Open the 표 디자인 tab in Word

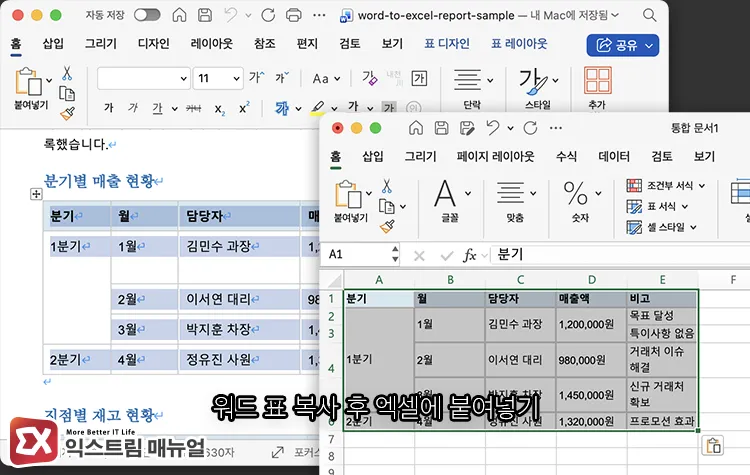coord(447,44)
